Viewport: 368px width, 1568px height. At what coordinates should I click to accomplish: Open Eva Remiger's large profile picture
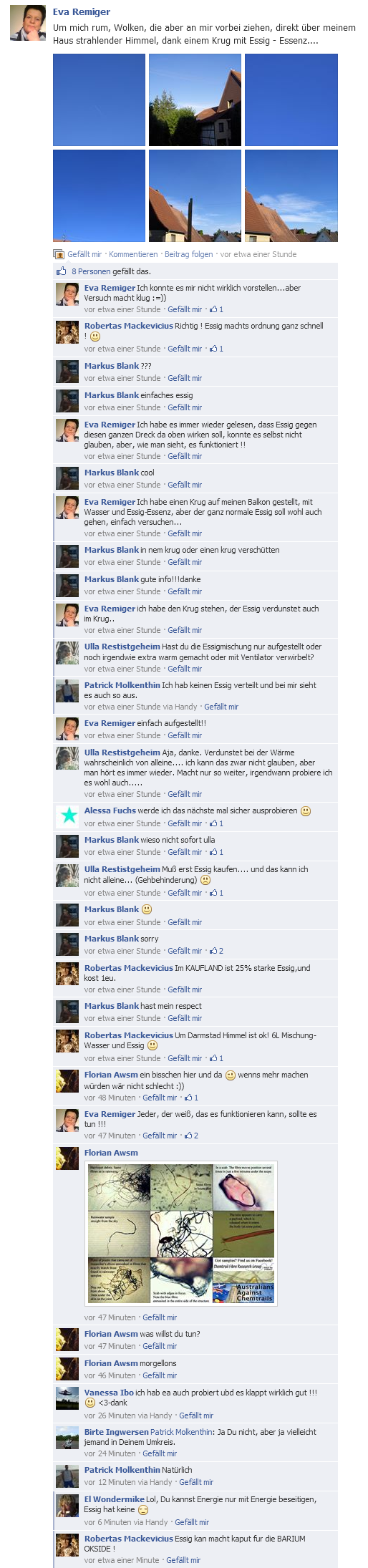click(x=28, y=22)
